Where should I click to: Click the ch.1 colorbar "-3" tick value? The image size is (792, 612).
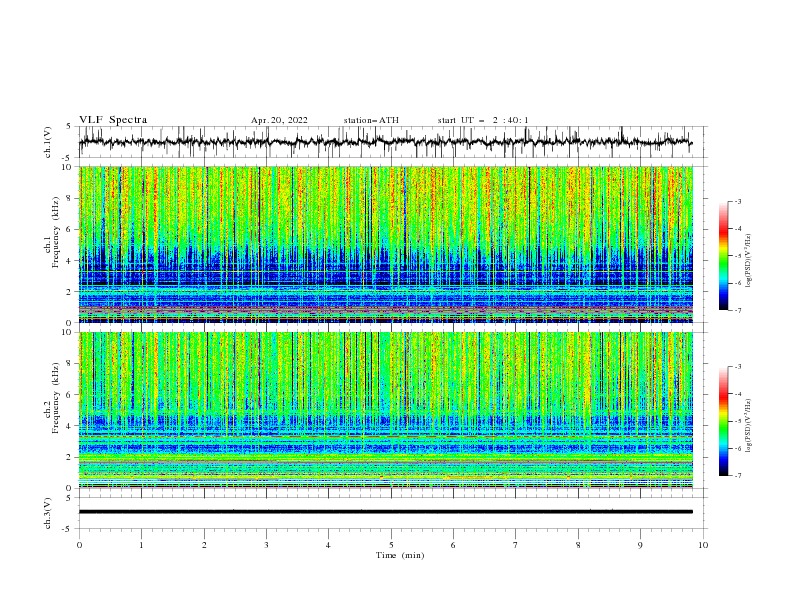737,201
